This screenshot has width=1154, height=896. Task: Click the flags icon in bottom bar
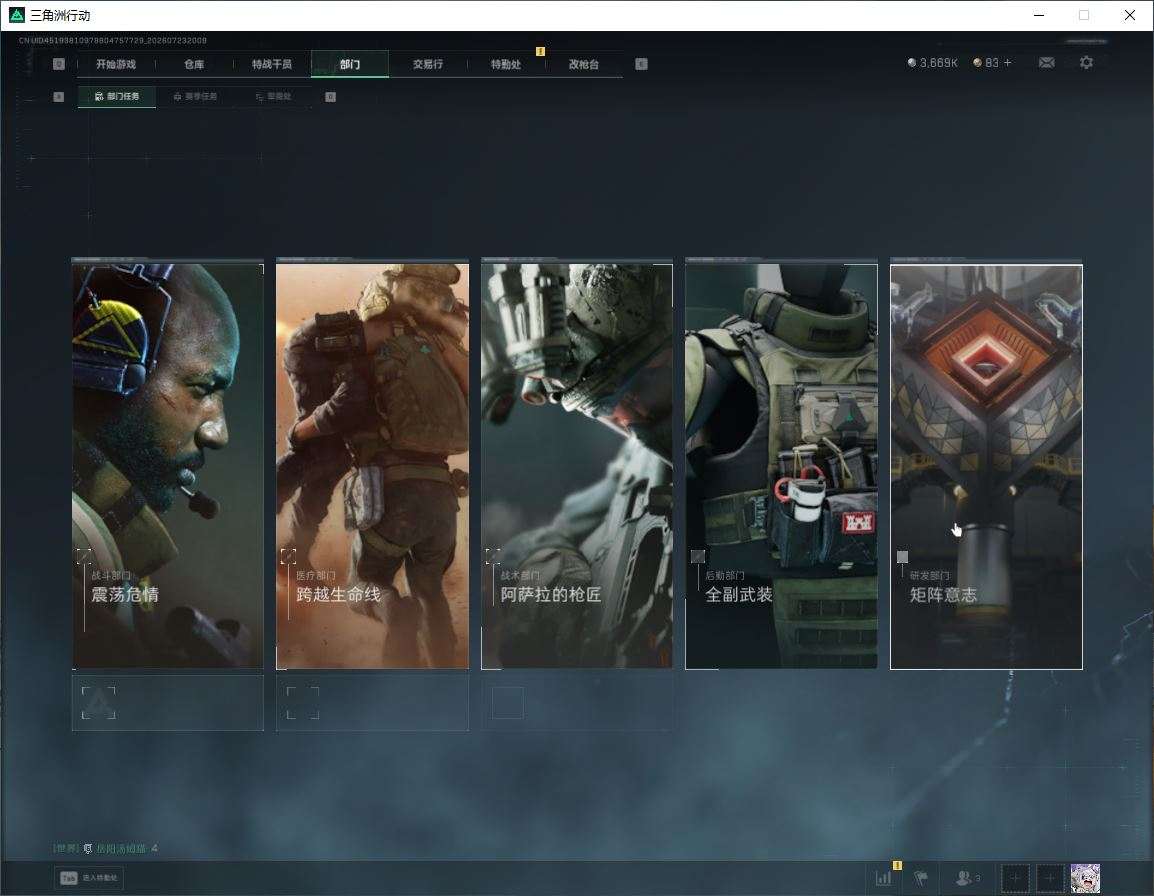click(921, 878)
